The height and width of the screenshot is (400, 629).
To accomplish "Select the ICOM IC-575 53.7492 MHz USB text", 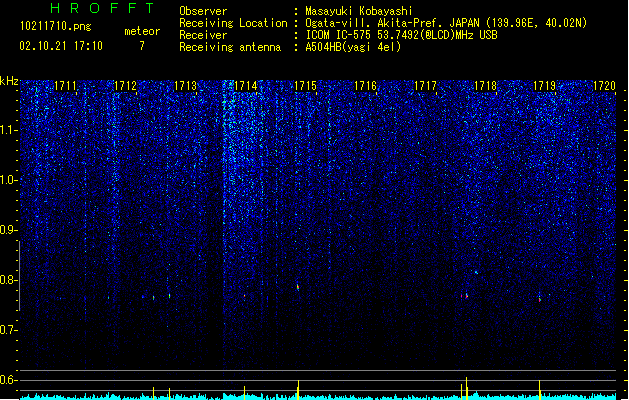I will [x=402, y=35].
